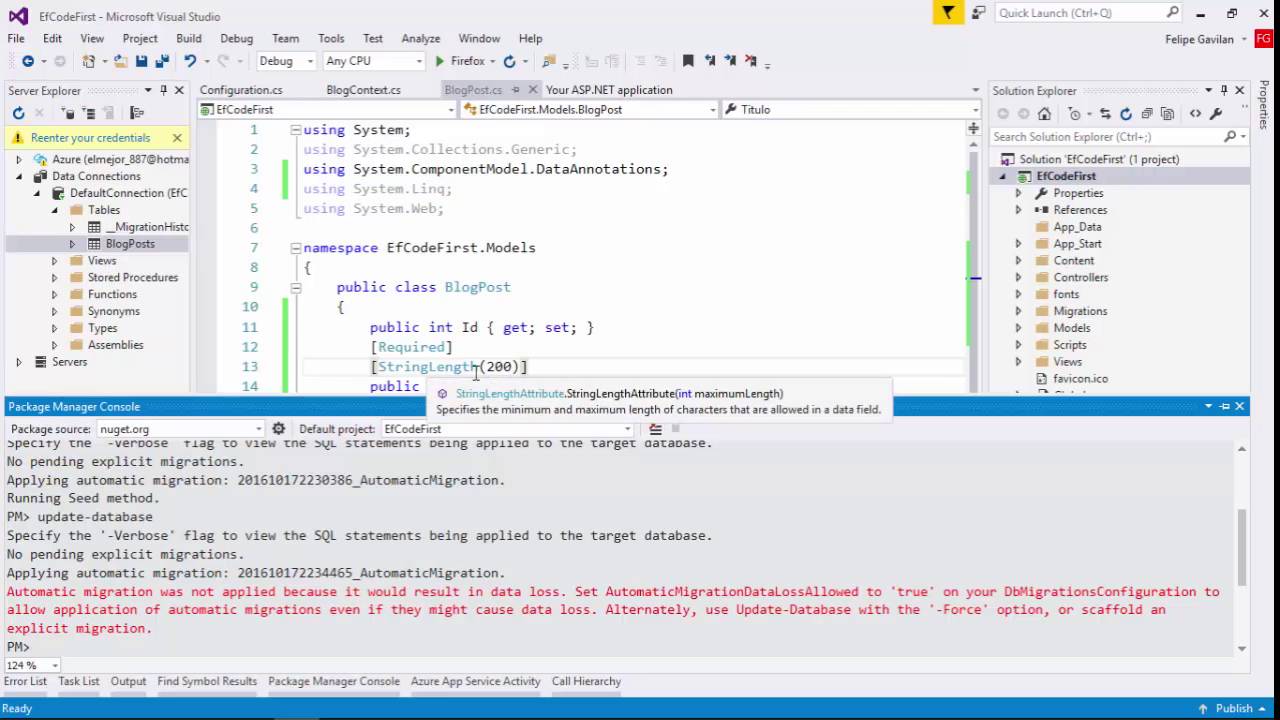Open the File menu

tap(16, 38)
